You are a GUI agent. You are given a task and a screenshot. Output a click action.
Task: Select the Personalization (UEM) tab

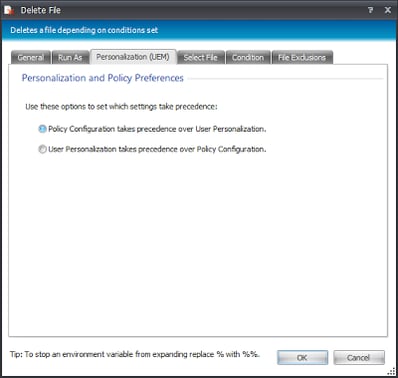[x=133, y=57]
